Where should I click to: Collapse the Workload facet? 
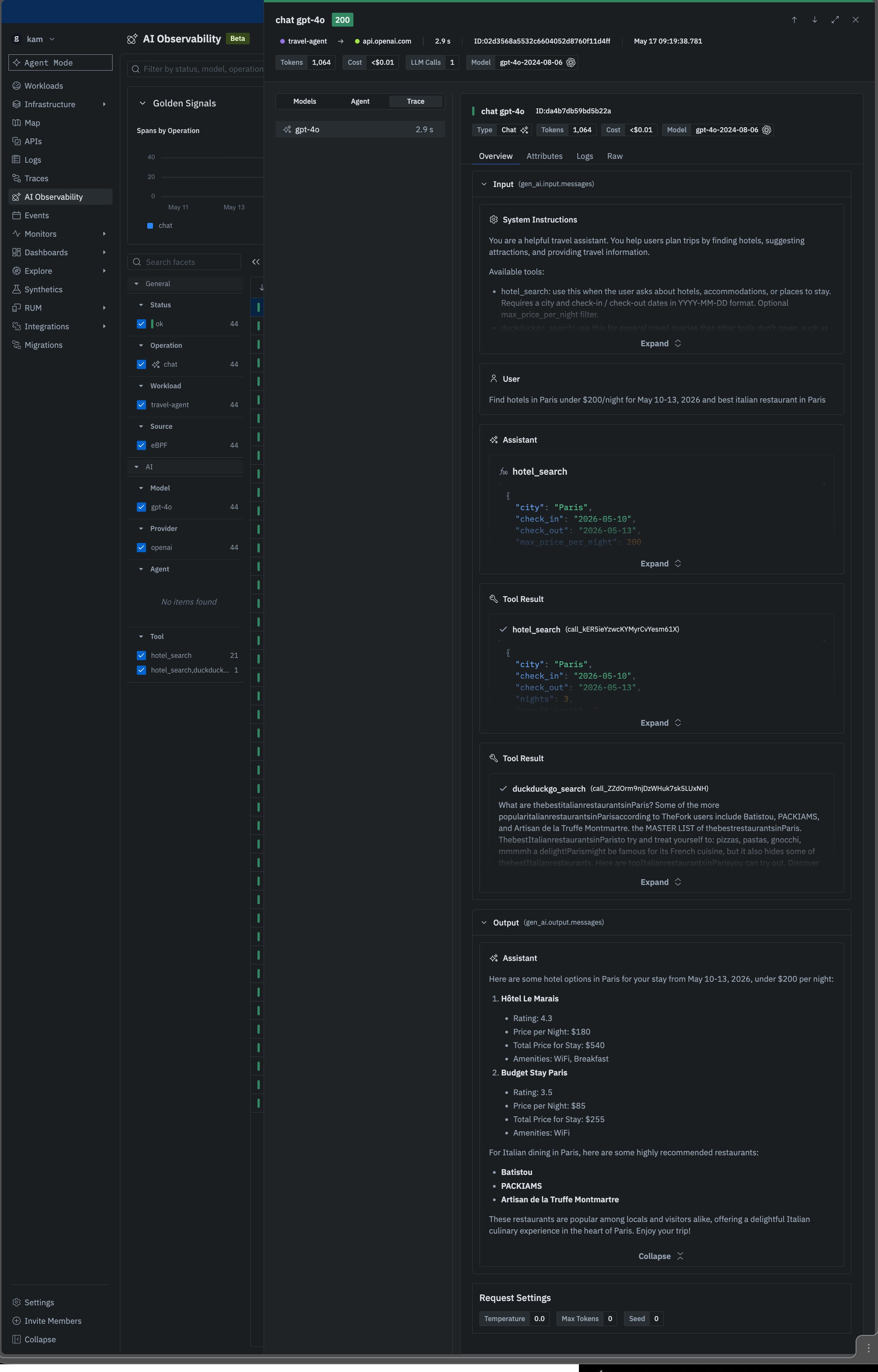point(141,386)
